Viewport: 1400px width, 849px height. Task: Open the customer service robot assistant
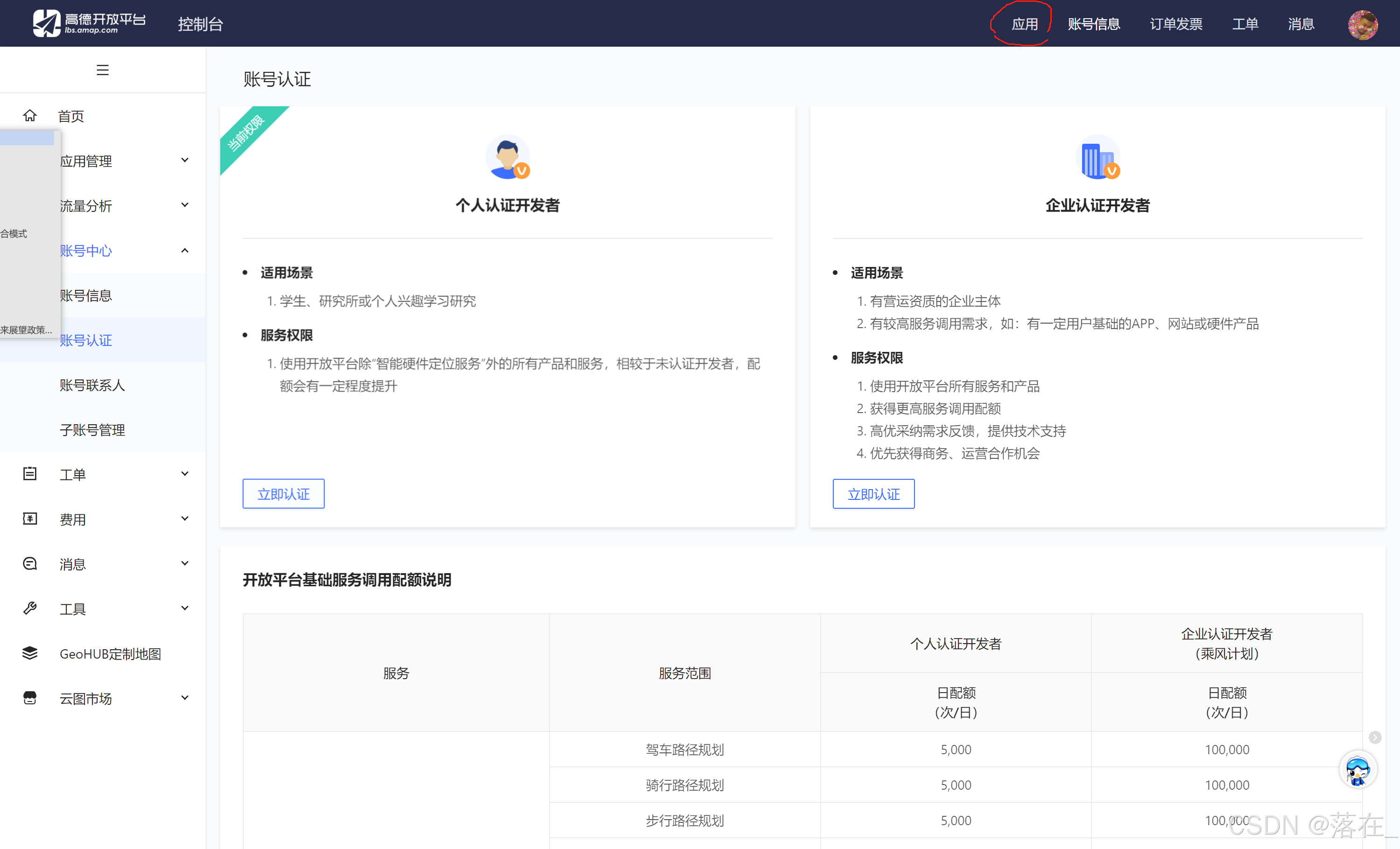tap(1358, 771)
